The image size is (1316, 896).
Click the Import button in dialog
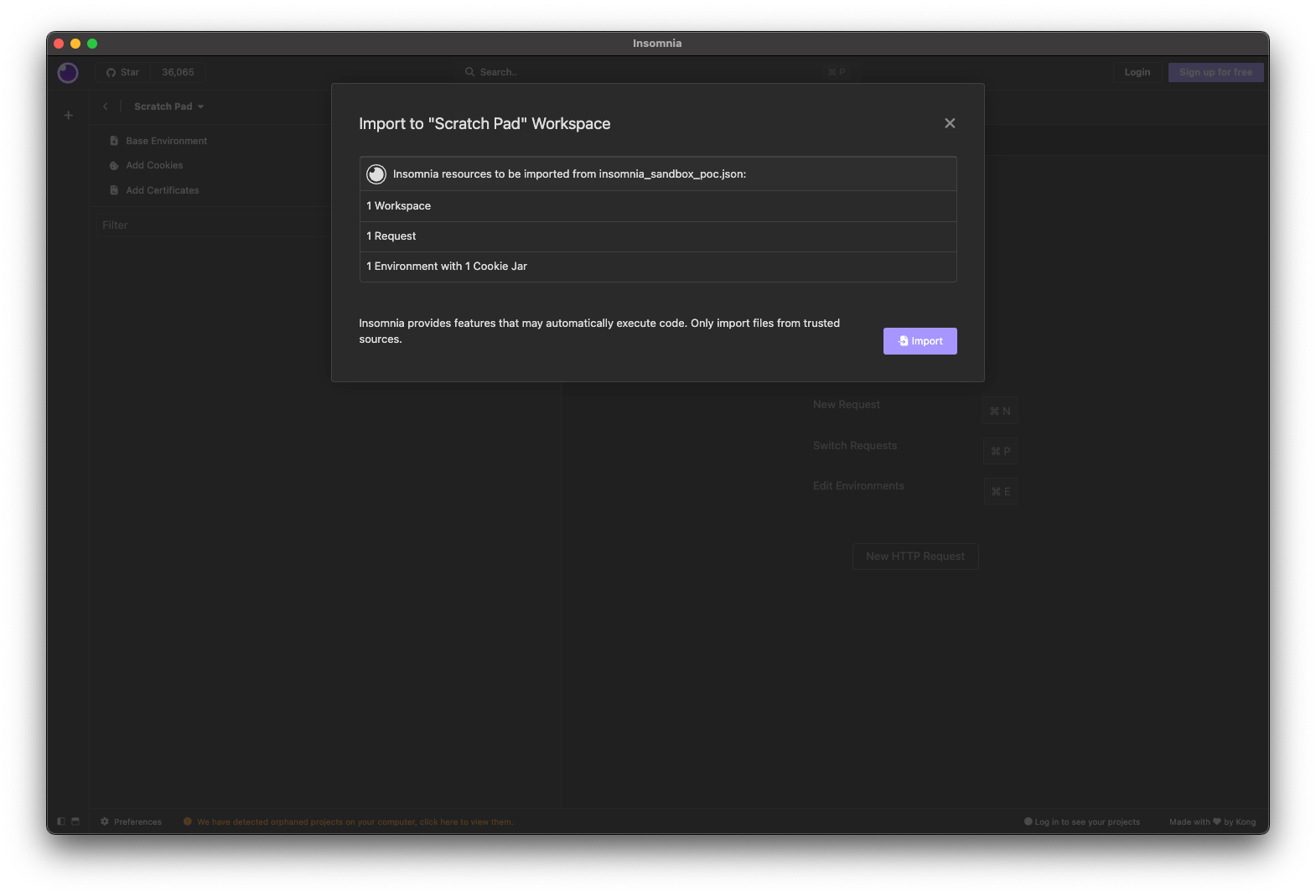[920, 341]
